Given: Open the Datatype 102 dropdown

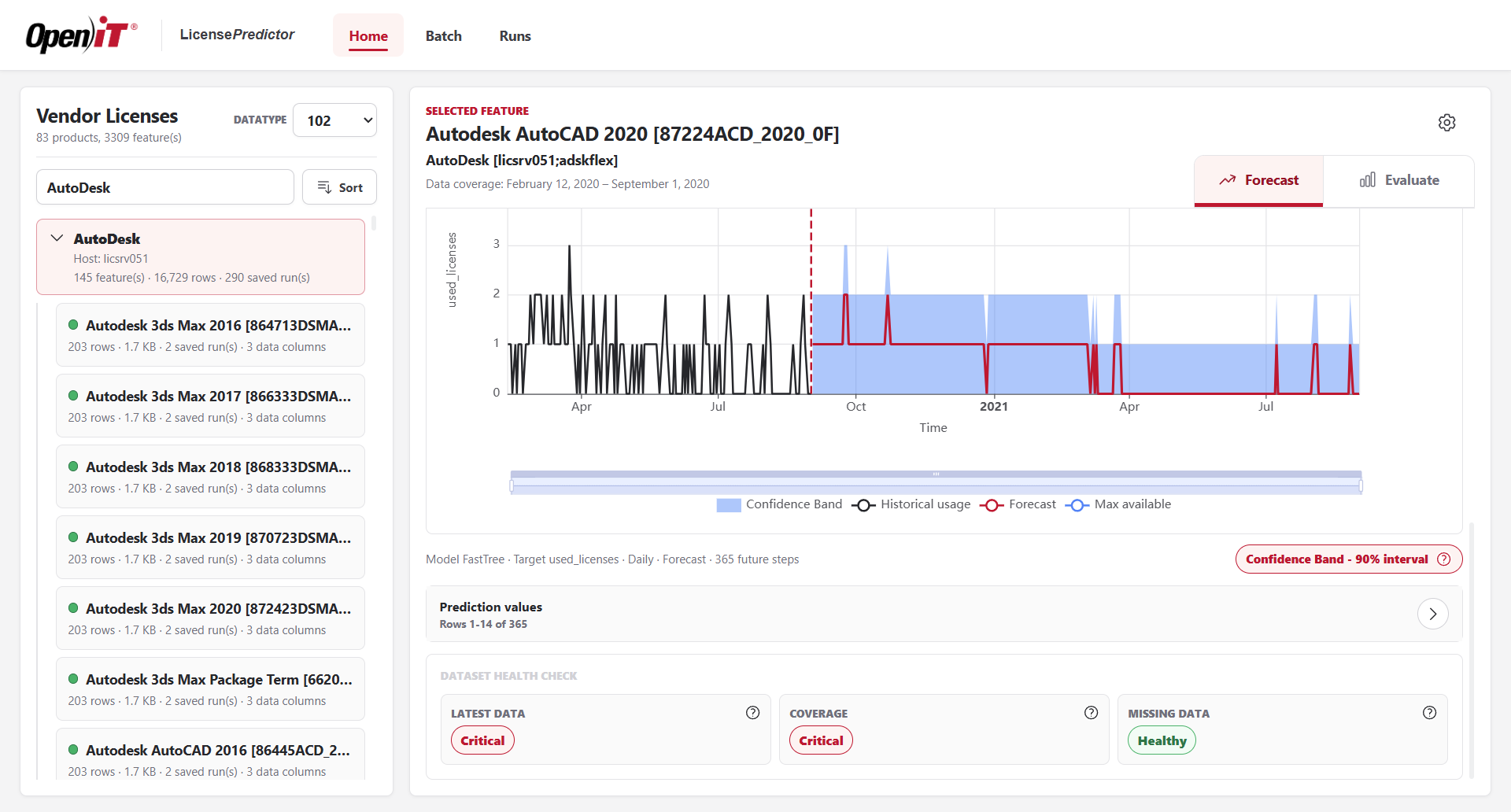Looking at the screenshot, I should point(335,120).
